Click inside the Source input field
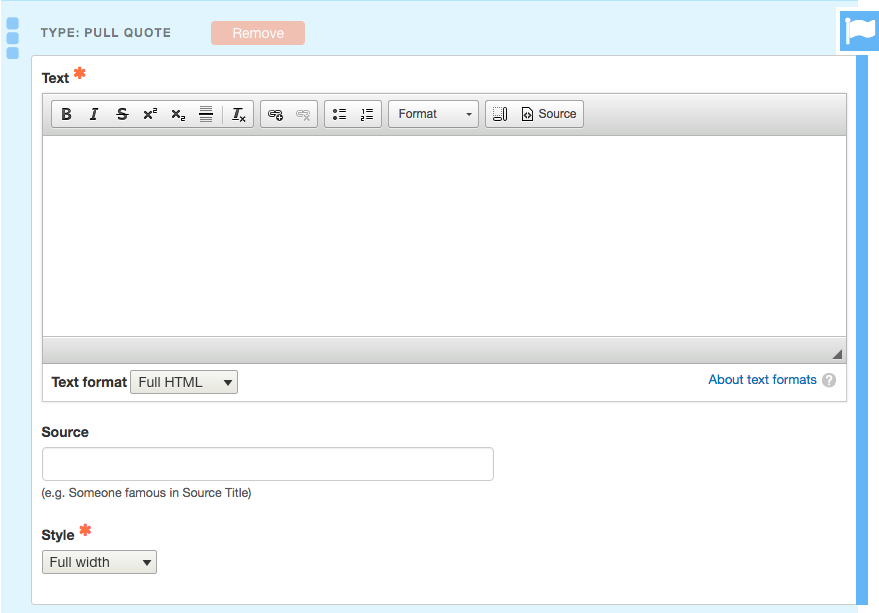Image resolution: width=879 pixels, height=613 pixels. [x=268, y=464]
